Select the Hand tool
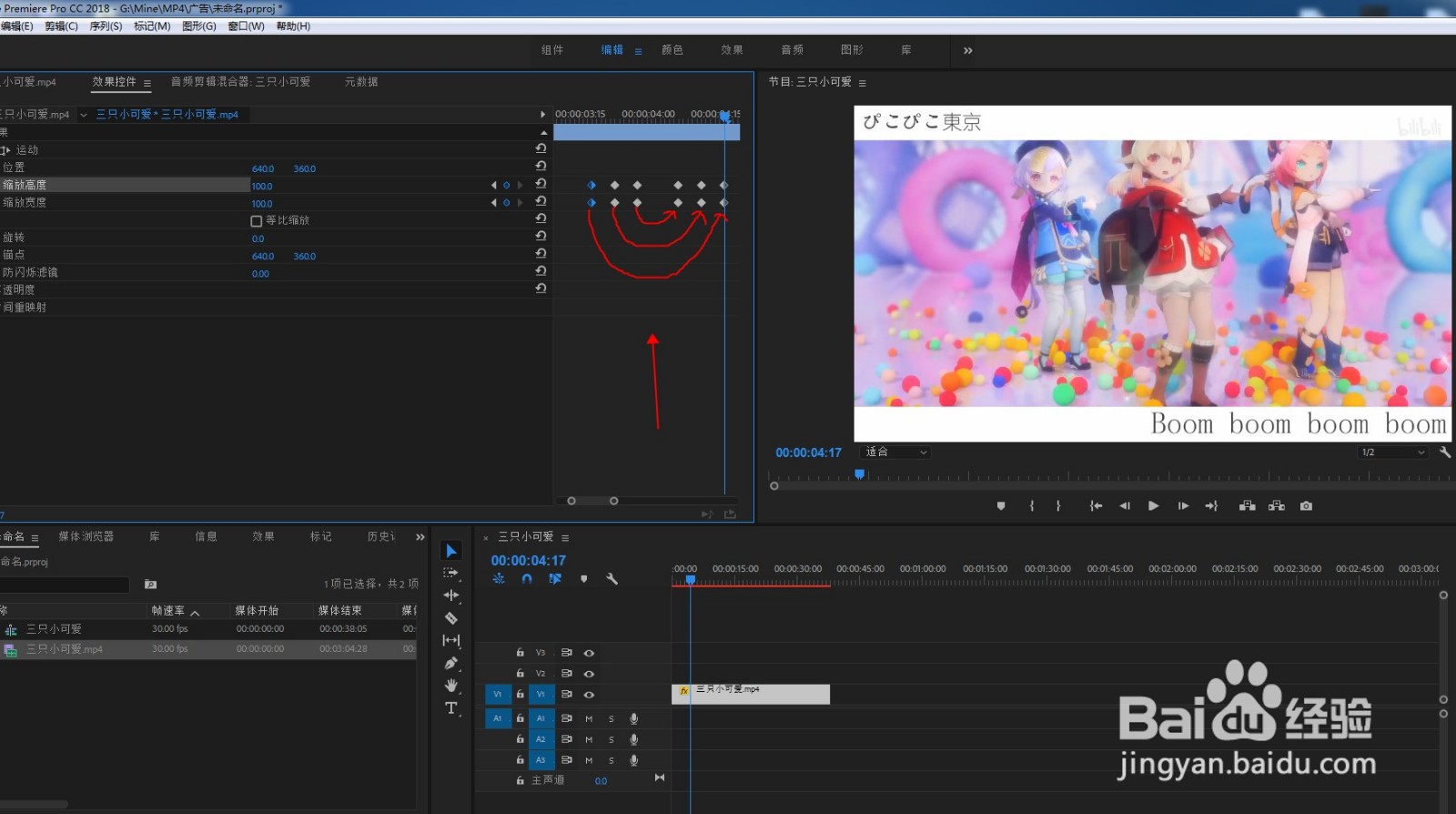This screenshot has width=1456, height=814. tap(451, 686)
